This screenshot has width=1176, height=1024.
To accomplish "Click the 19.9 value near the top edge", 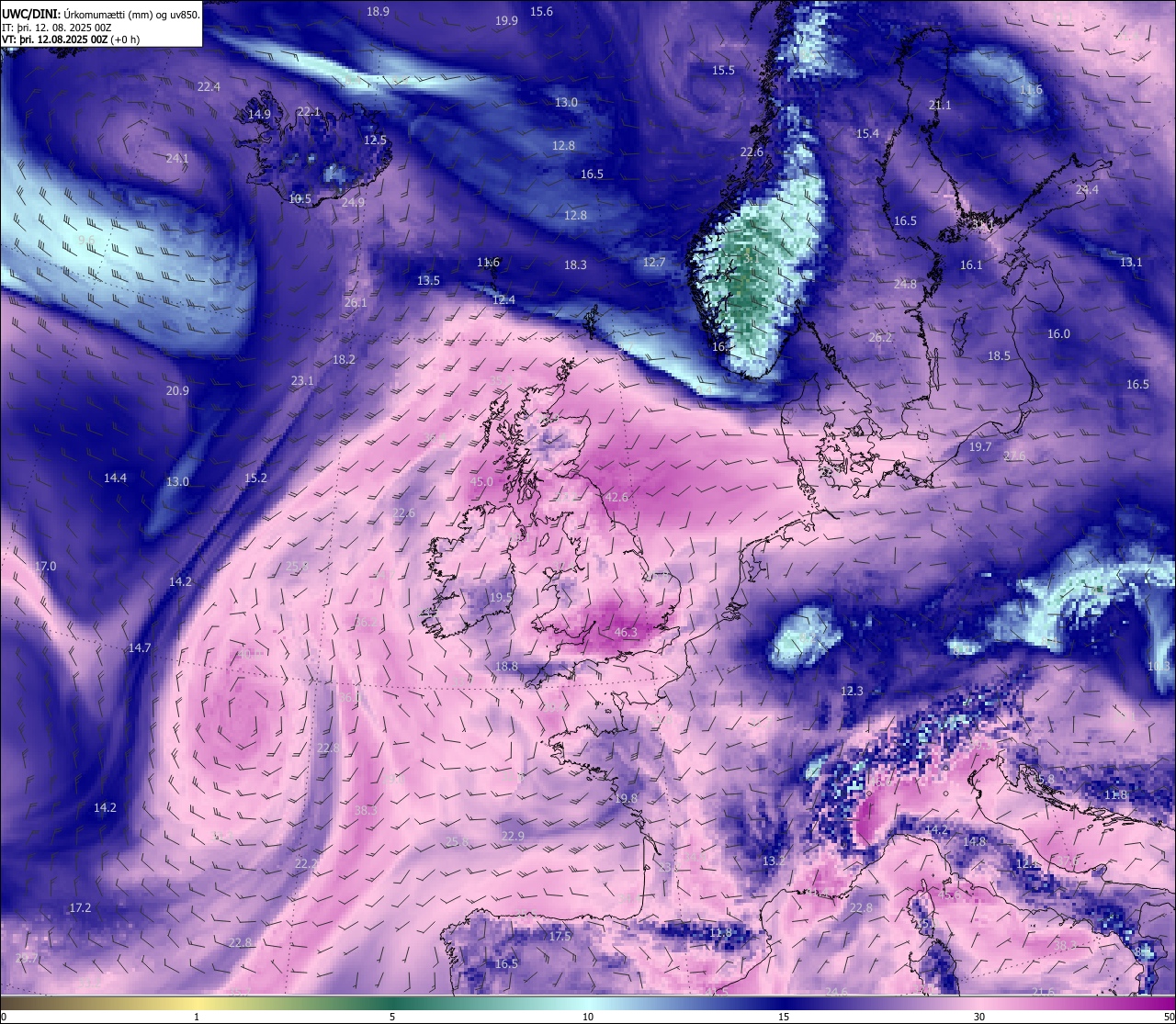I will tap(506, 20).
